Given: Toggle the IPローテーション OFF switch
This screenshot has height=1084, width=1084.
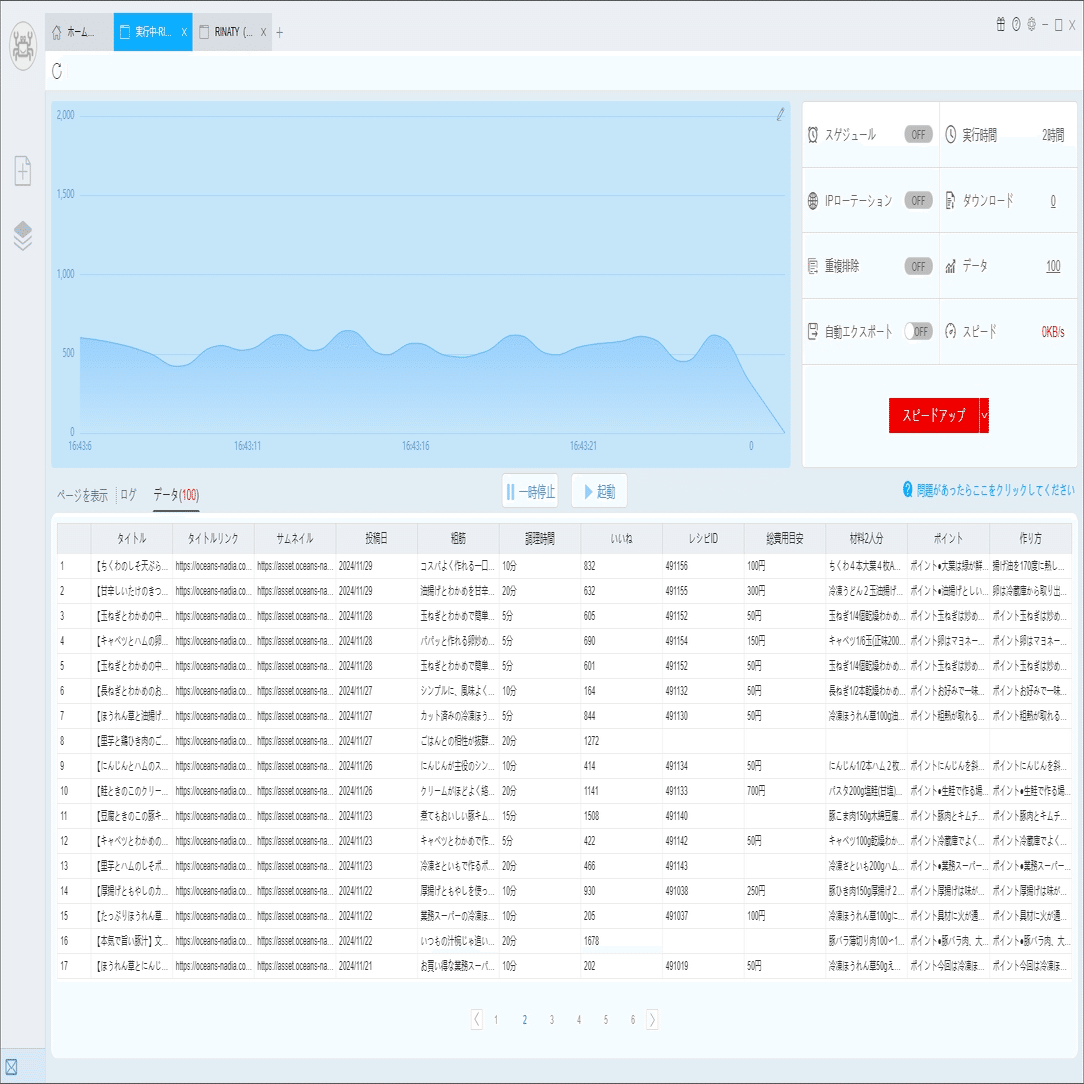Looking at the screenshot, I should tap(918, 200).
